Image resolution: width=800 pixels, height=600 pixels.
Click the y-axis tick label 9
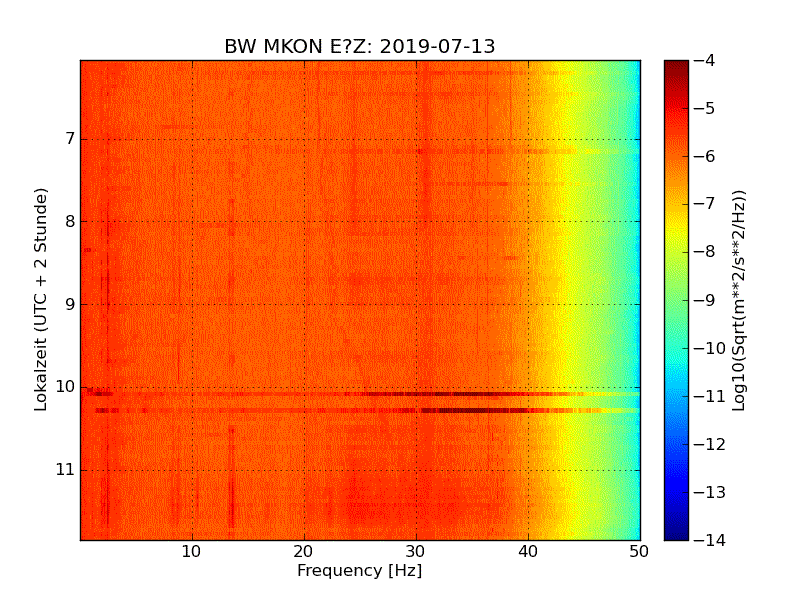coord(70,304)
